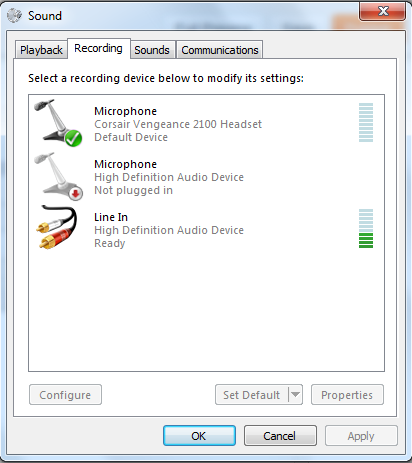Open device Properties button

[x=347, y=395]
